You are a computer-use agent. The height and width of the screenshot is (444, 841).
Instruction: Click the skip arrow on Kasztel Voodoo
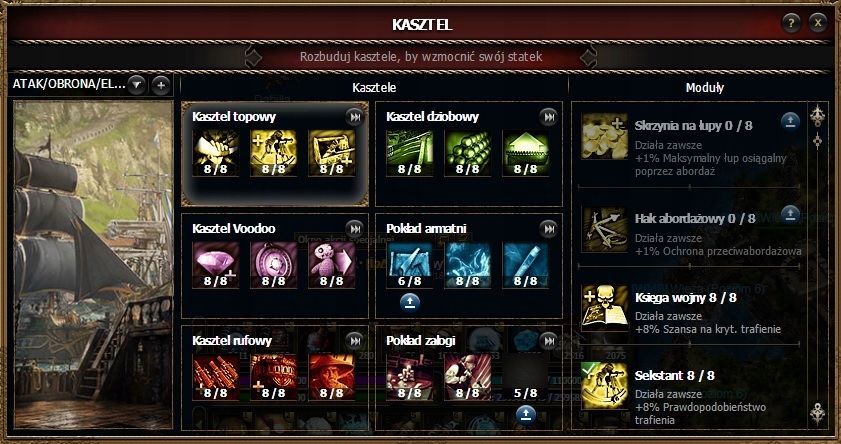(354, 228)
